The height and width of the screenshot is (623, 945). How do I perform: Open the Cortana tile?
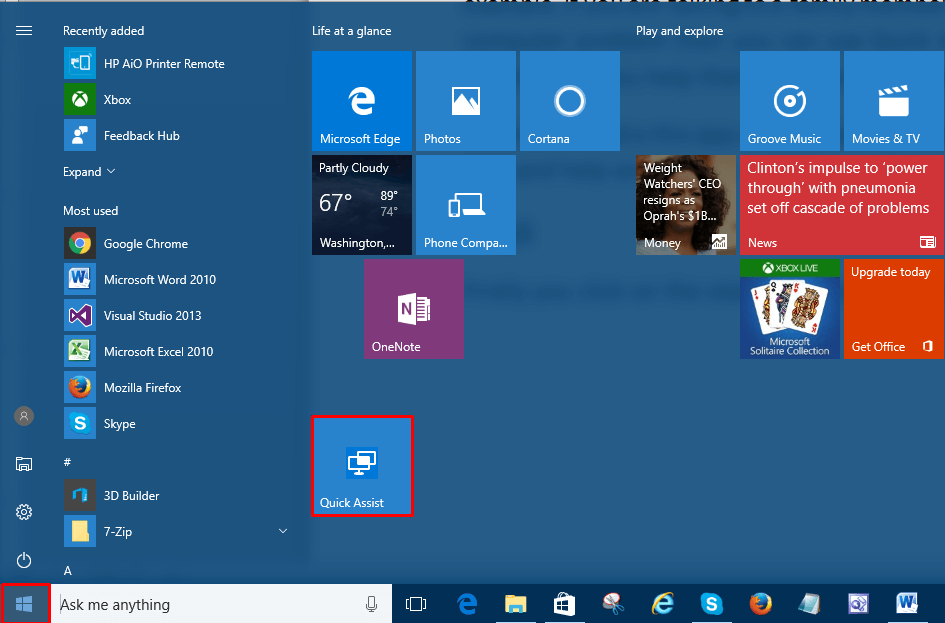[x=569, y=101]
